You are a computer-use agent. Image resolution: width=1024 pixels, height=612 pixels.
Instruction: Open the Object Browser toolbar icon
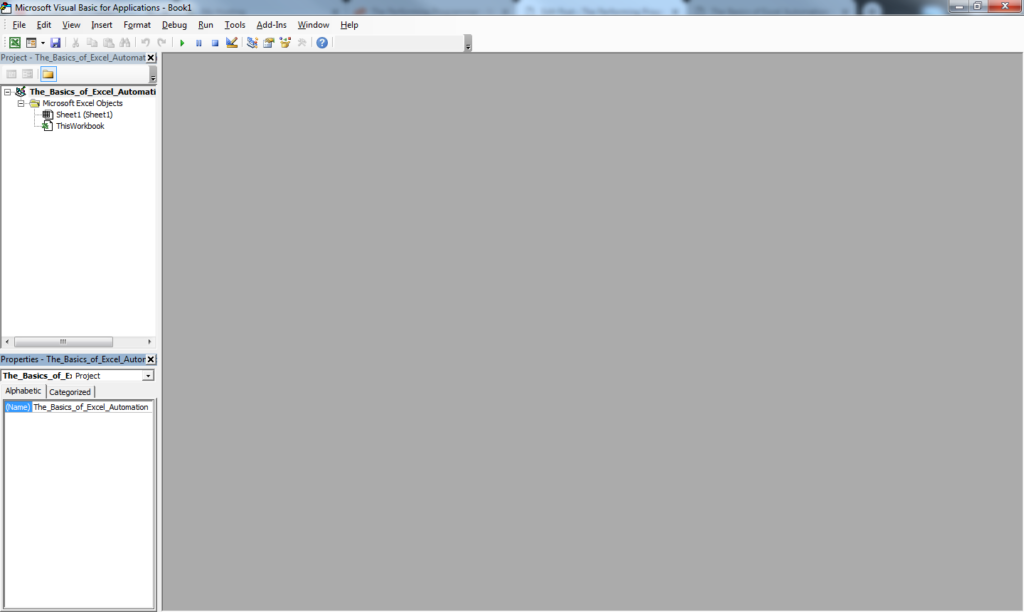point(285,43)
